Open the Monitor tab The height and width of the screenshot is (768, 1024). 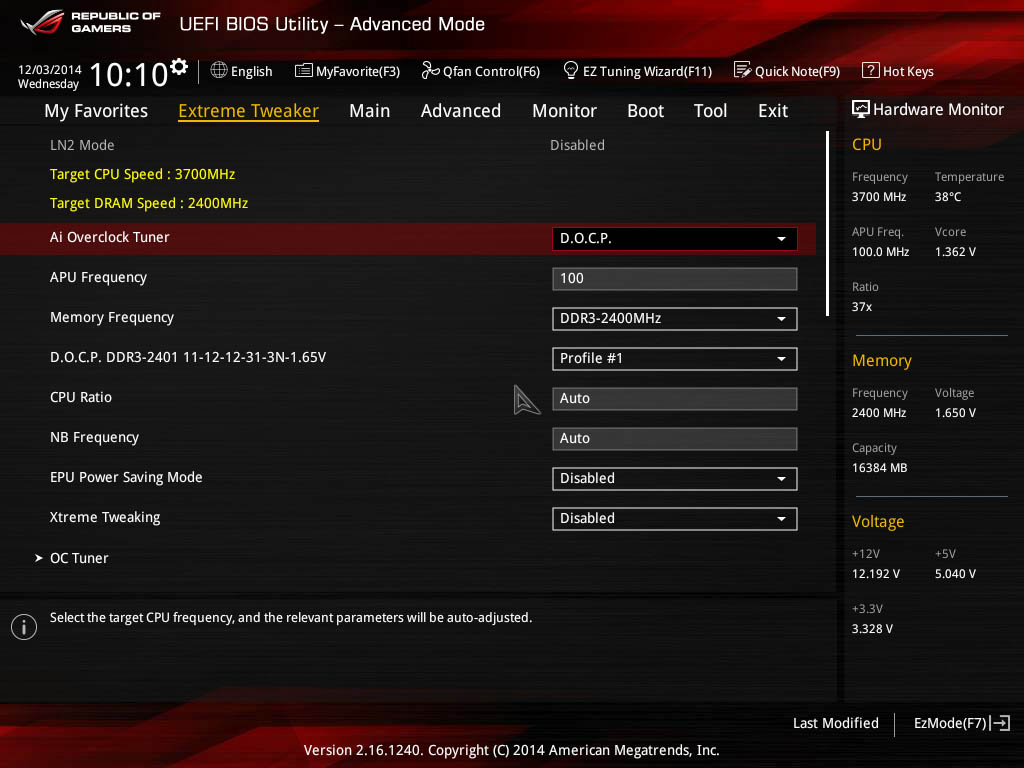coord(564,111)
